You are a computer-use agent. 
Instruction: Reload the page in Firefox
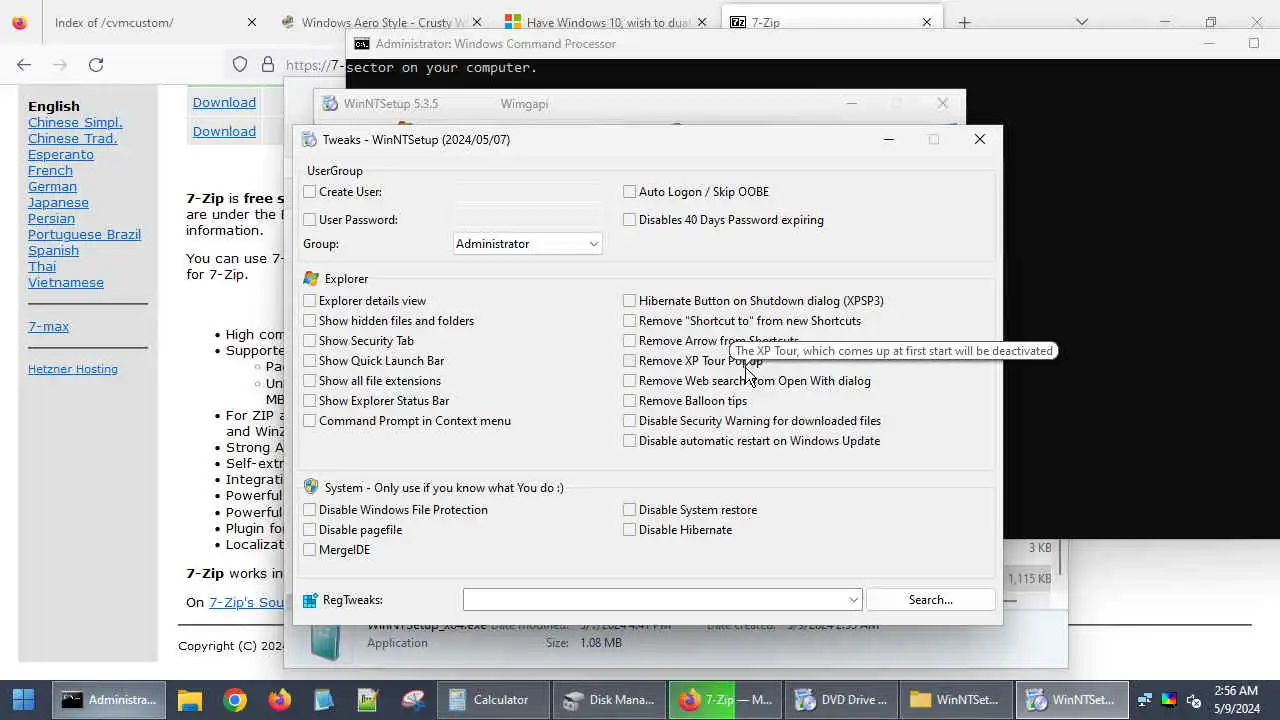(x=96, y=64)
